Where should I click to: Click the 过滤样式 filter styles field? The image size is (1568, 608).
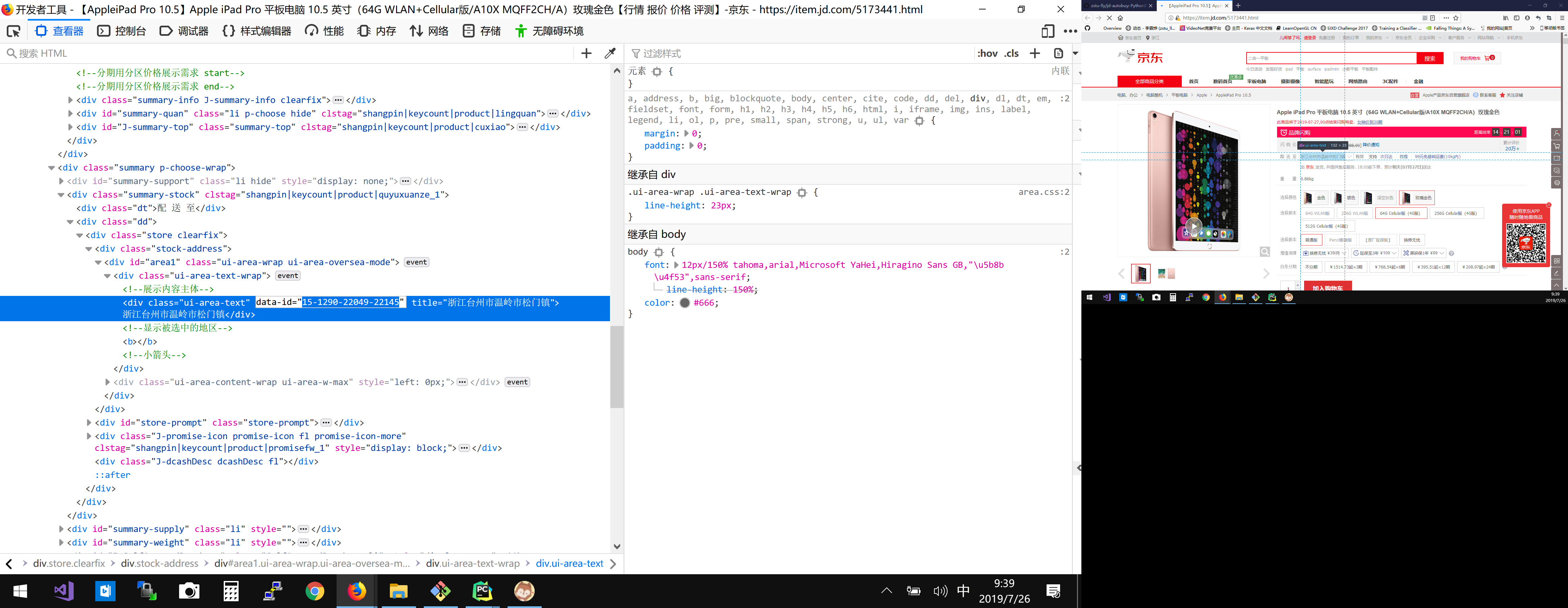click(801, 54)
